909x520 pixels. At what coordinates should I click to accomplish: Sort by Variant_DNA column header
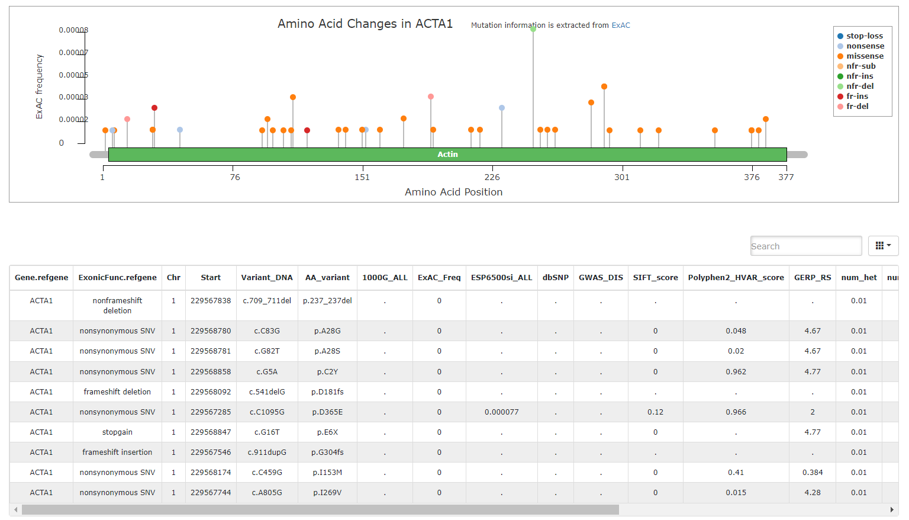(267, 278)
